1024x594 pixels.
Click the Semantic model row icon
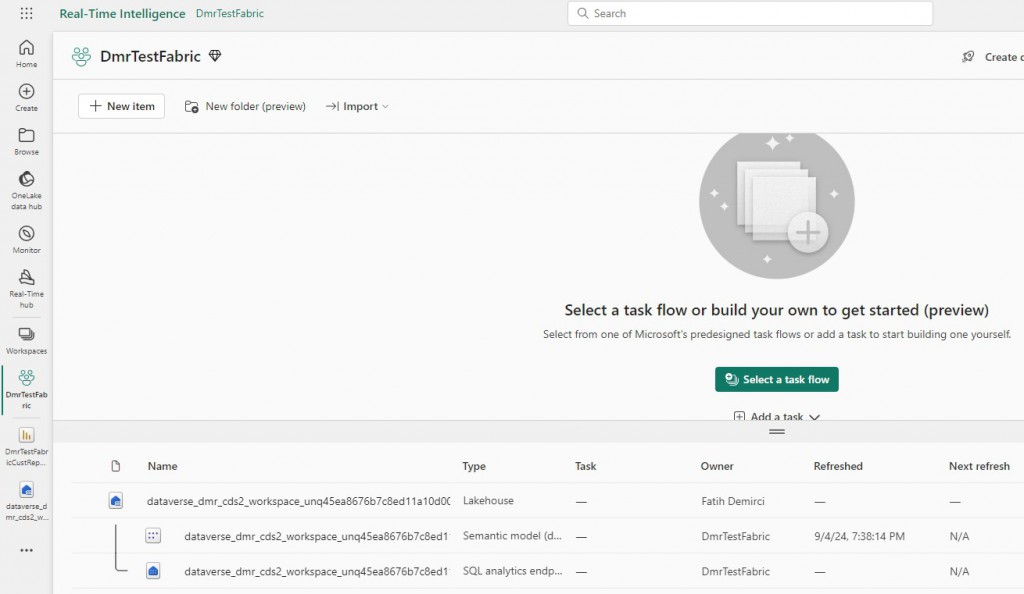[153, 536]
